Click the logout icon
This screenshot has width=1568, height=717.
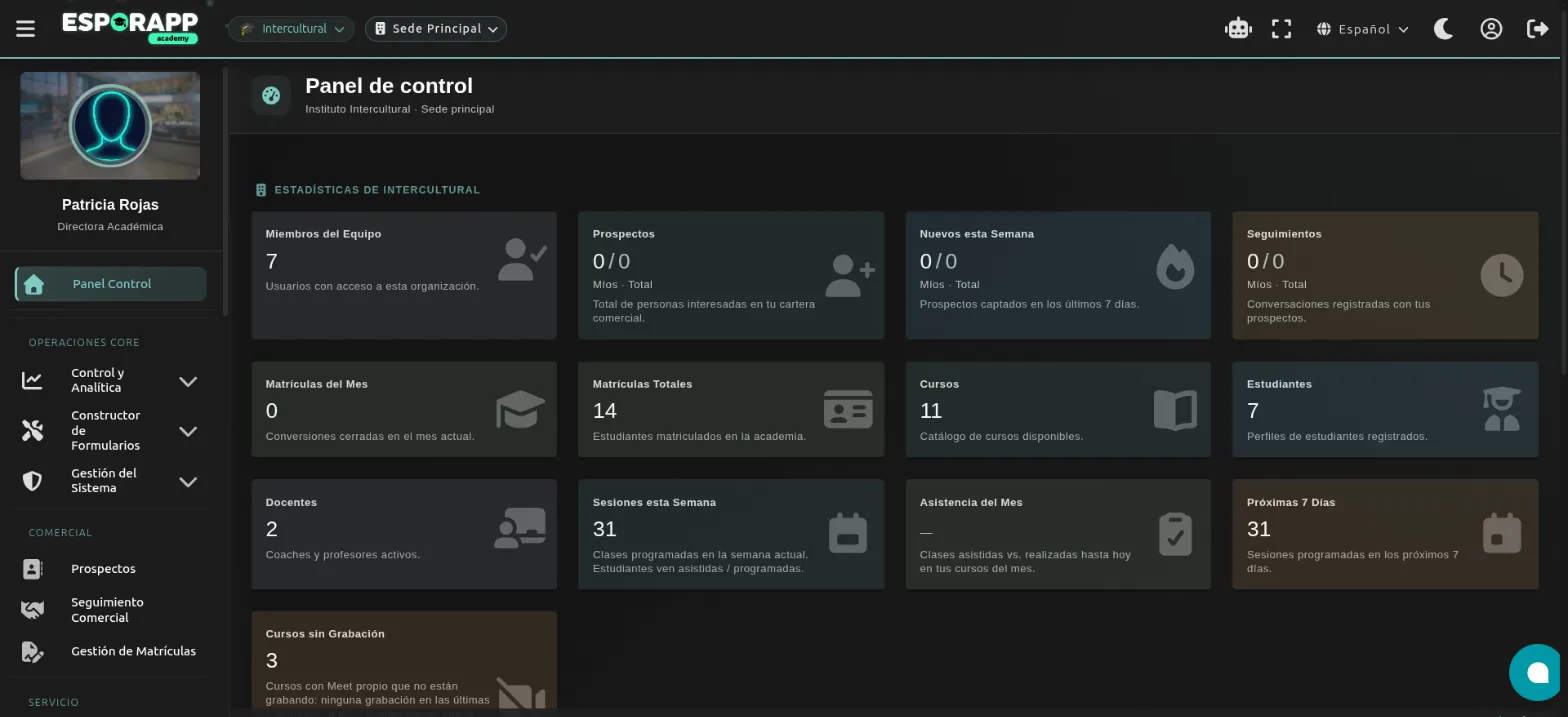[1538, 29]
